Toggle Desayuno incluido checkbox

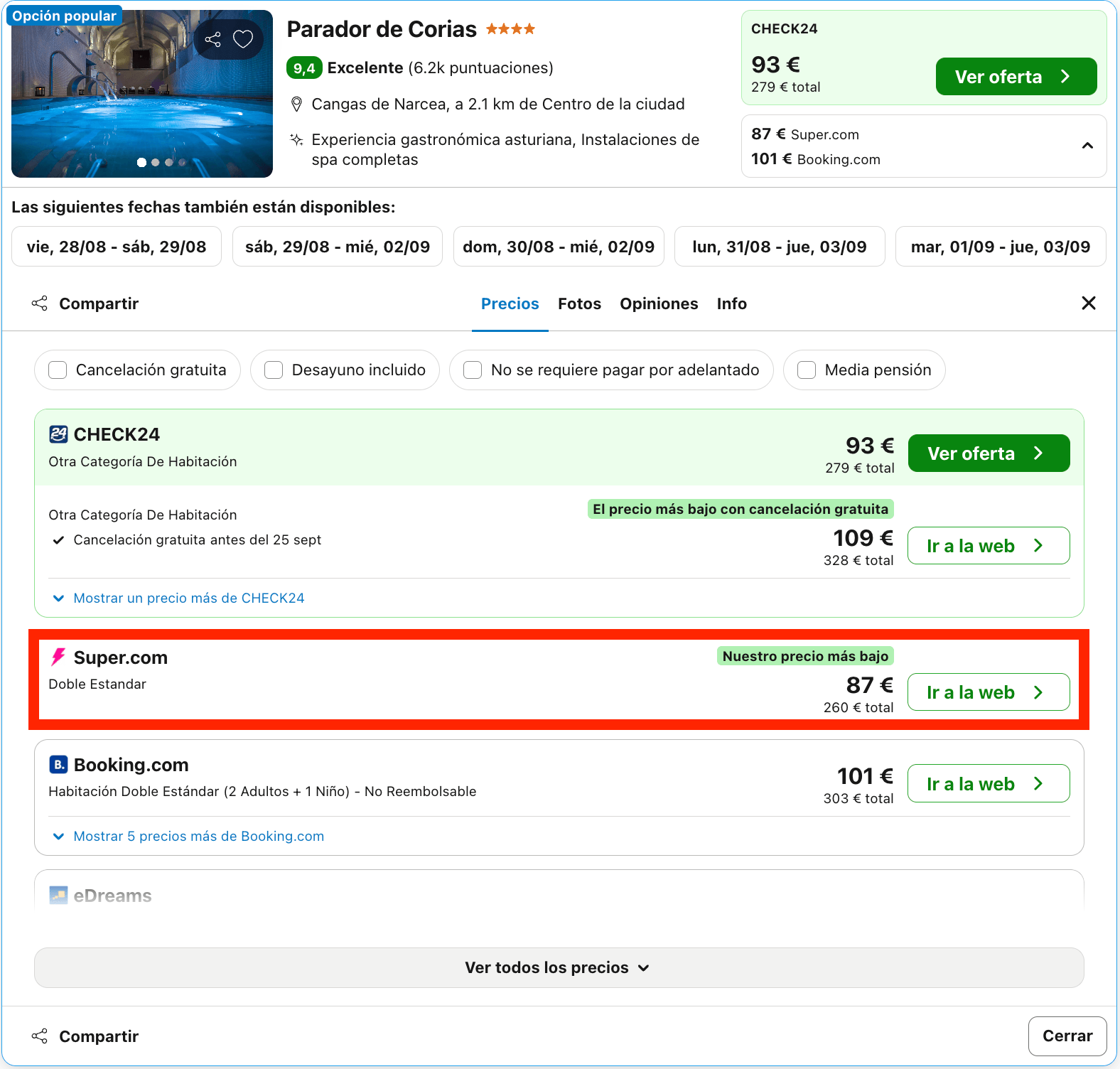274,370
